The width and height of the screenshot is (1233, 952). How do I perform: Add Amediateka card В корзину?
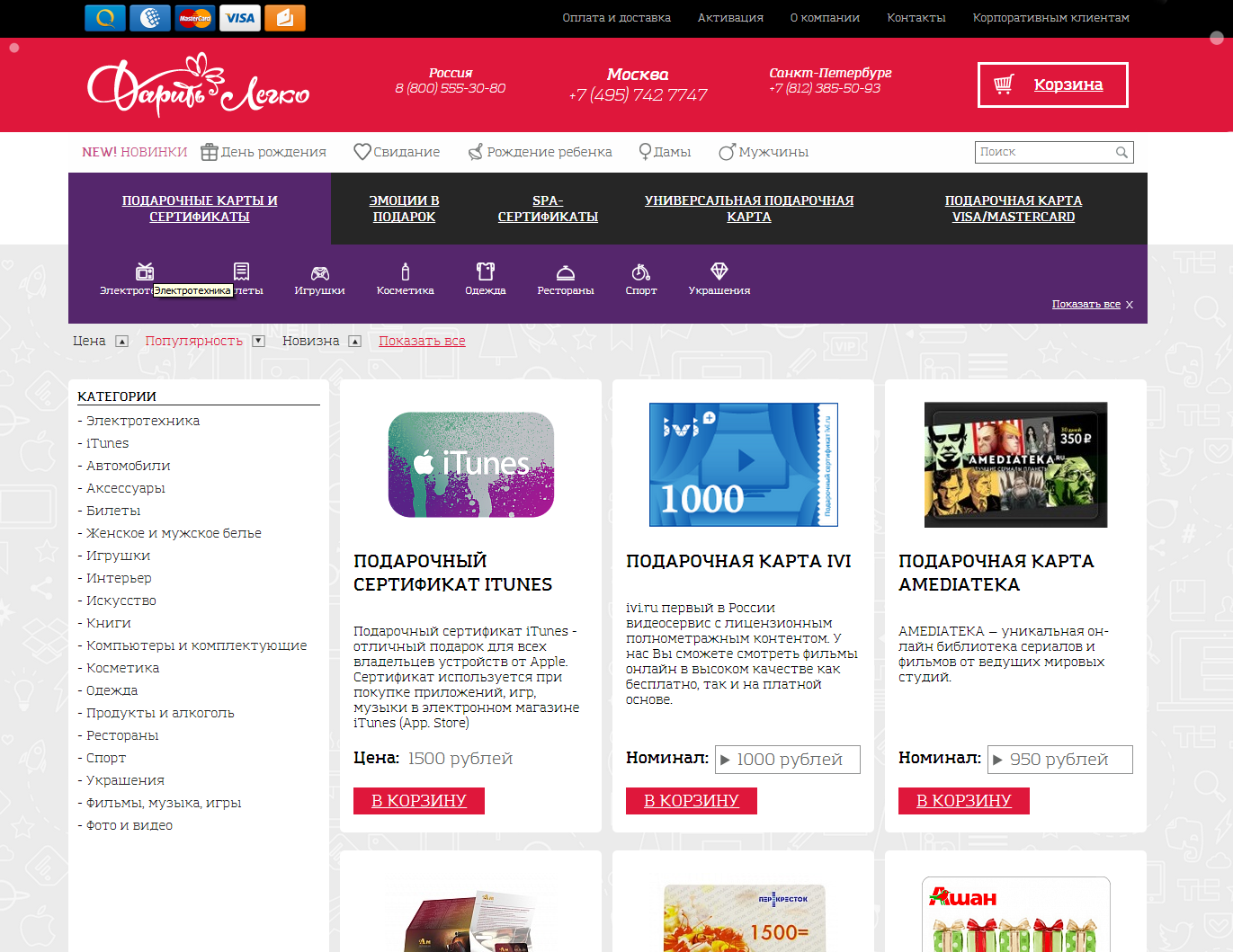964,801
